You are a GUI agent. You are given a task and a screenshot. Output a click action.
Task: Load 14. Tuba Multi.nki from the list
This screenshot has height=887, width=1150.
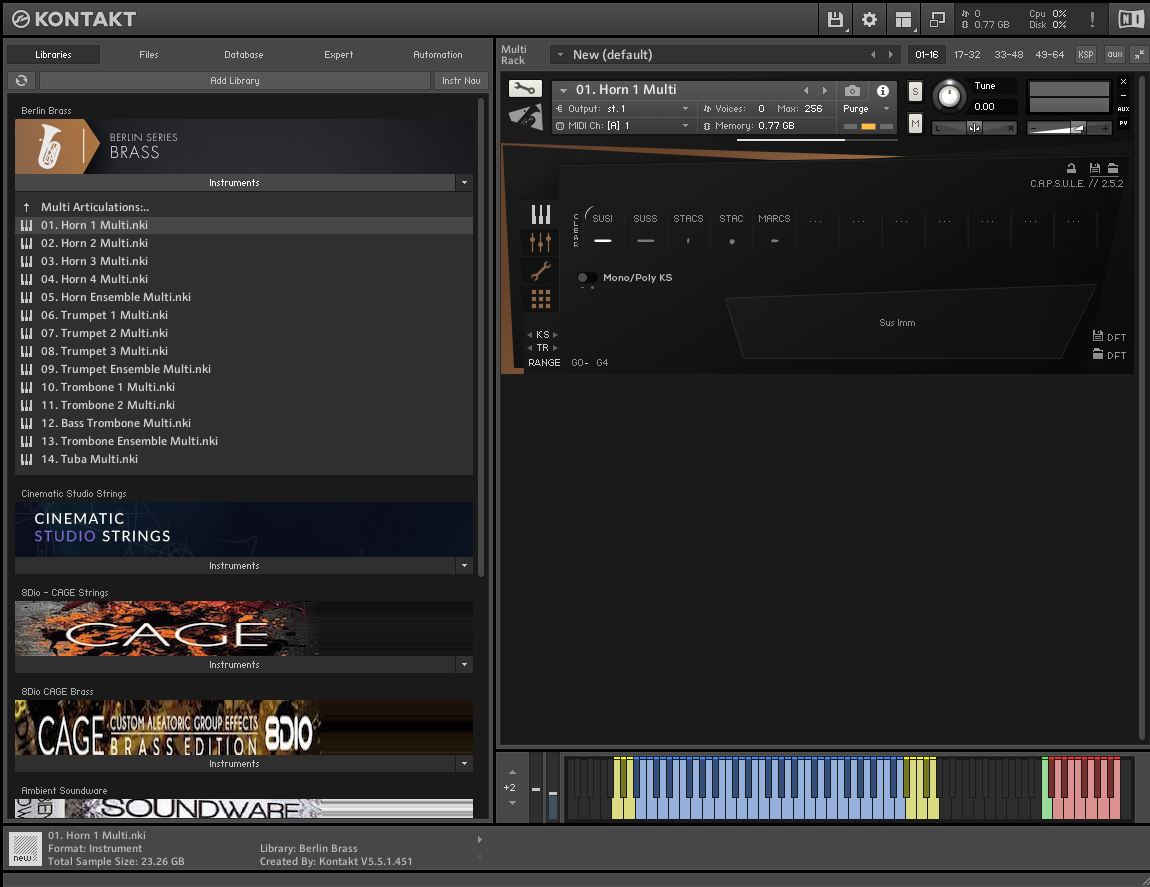[x=243, y=459]
